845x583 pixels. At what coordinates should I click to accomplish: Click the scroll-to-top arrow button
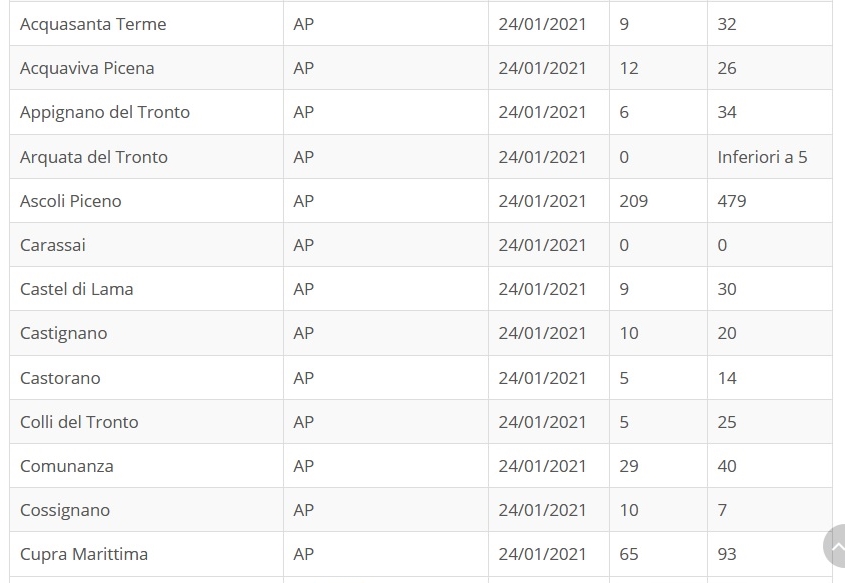(834, 546)
